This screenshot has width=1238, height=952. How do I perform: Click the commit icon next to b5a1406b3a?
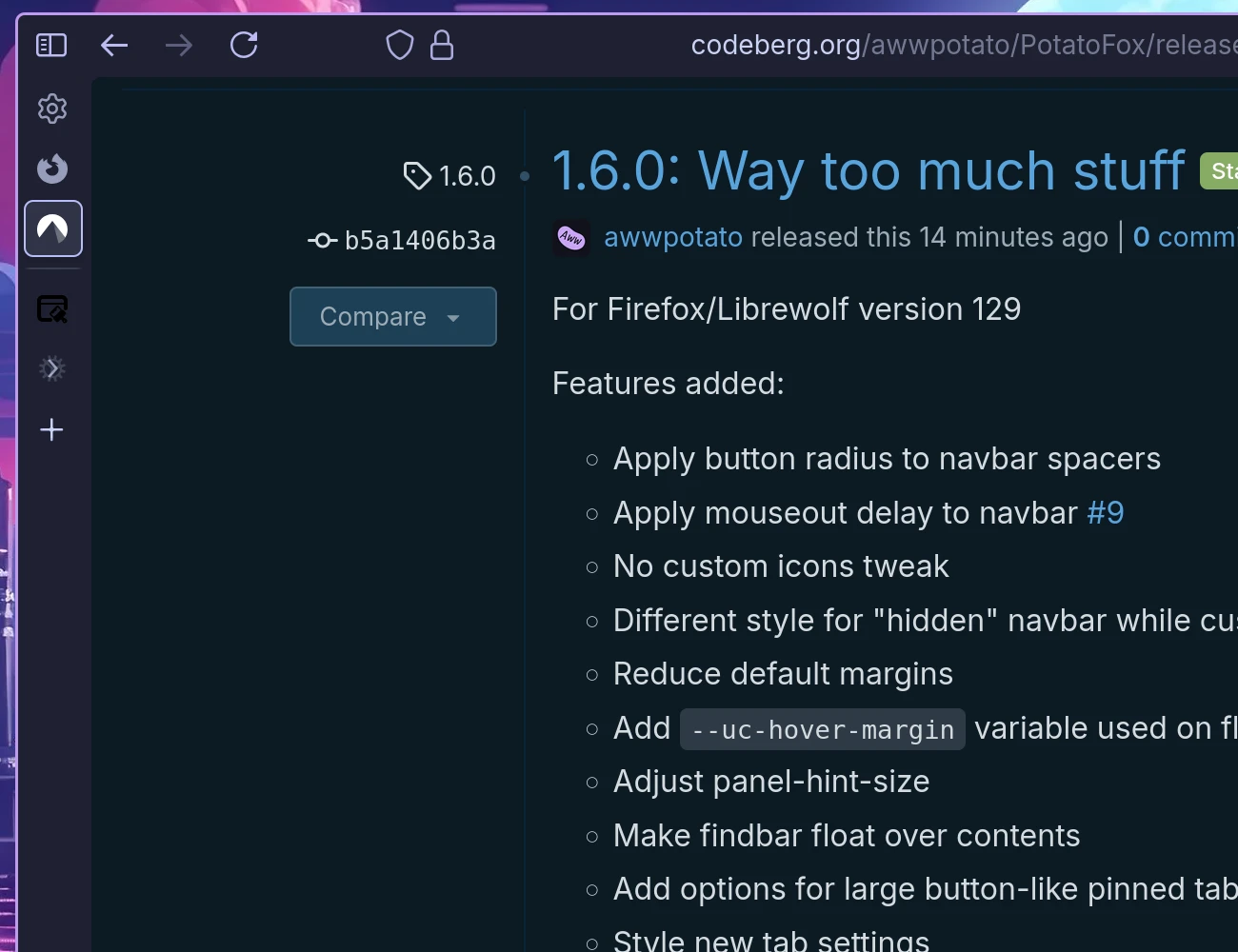(322, 240)
